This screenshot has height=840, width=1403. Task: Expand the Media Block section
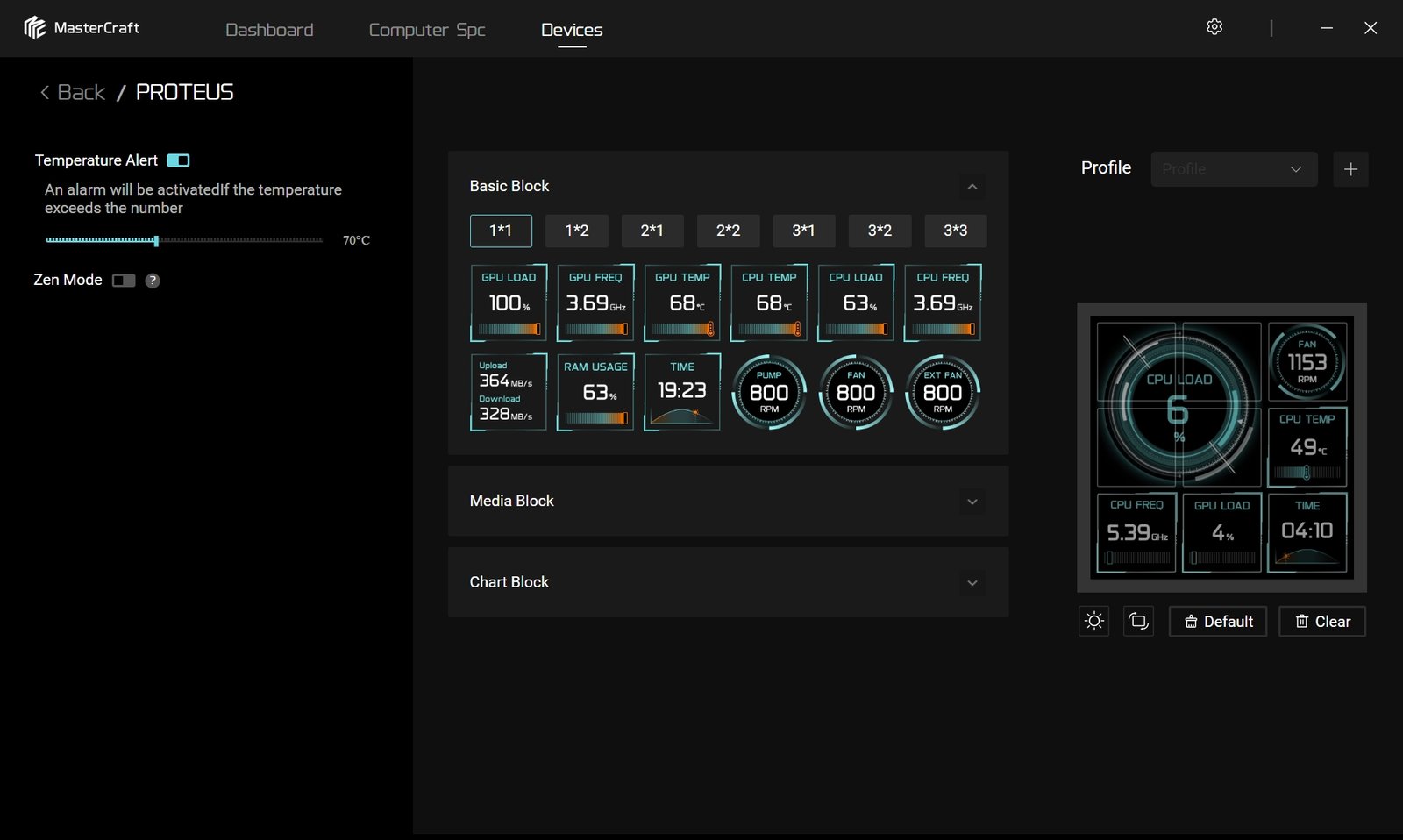tap(972, 502)
